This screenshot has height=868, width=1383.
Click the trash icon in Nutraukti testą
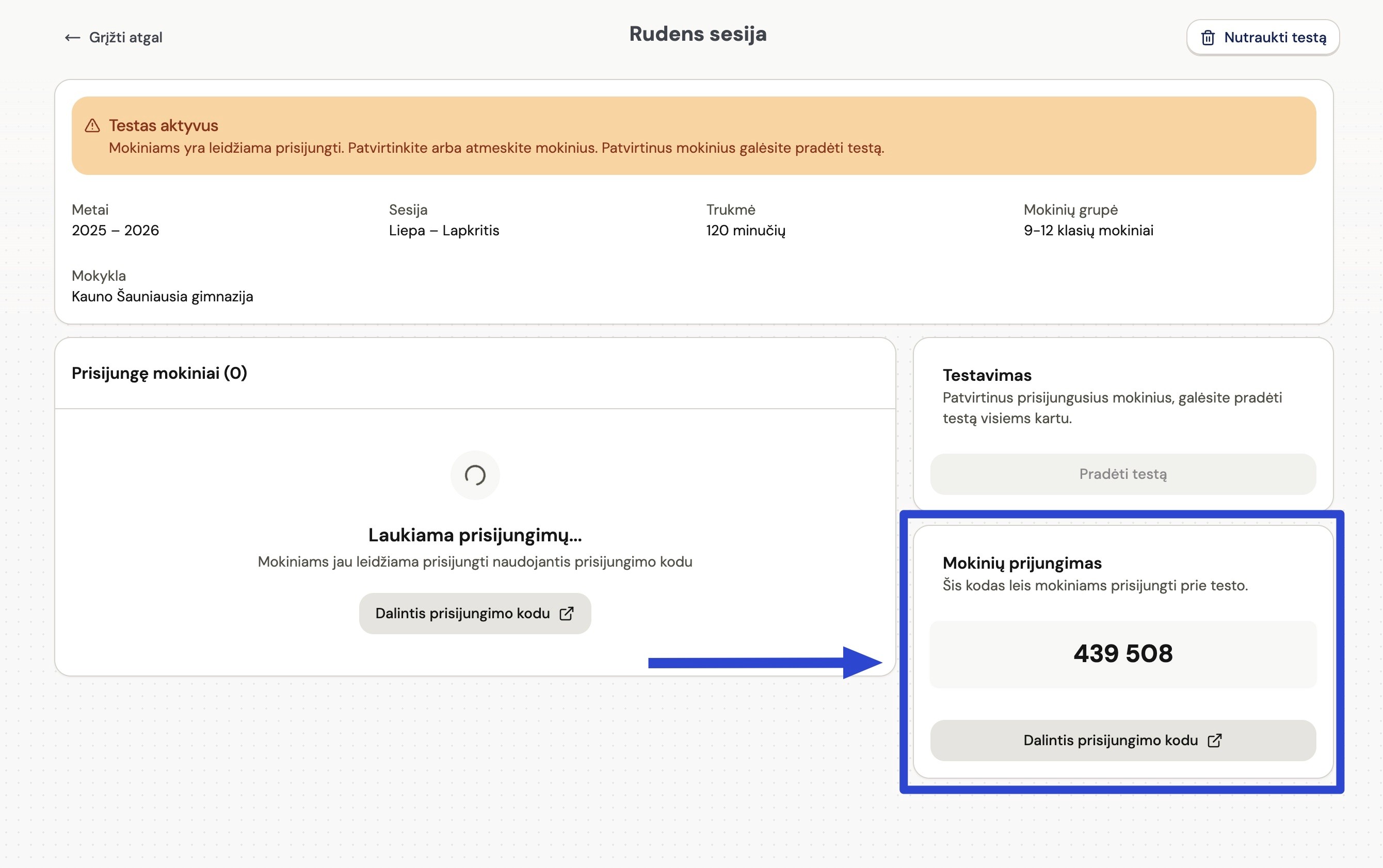tap(1208, 38)
